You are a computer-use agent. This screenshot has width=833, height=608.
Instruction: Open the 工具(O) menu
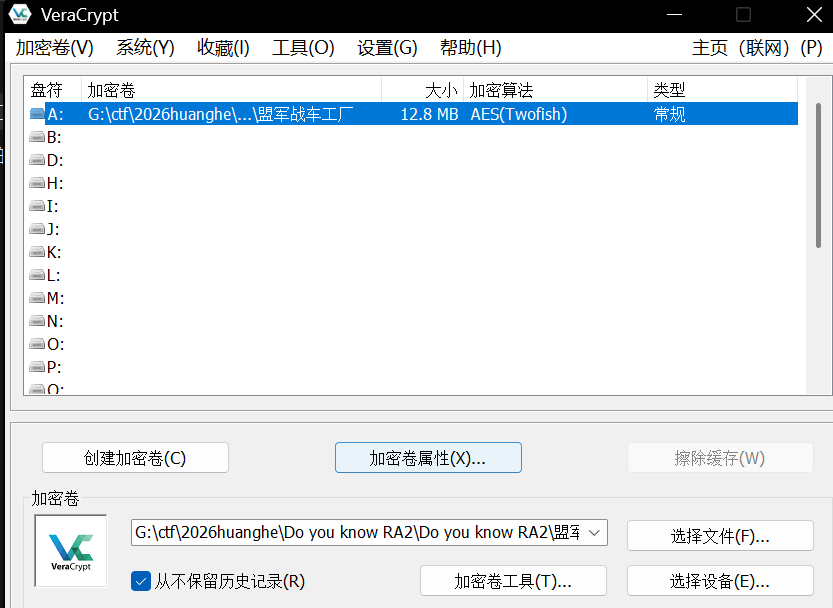click(x=303, y=48)
